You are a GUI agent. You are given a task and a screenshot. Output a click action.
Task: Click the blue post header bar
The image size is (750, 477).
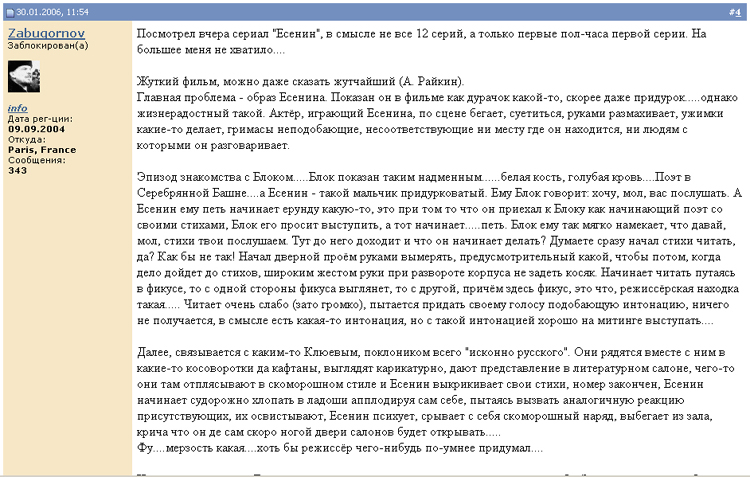400,11
